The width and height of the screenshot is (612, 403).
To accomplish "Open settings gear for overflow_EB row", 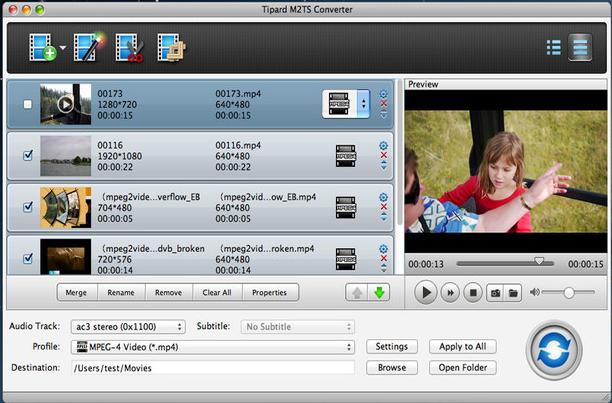I will tap(384, 197).
